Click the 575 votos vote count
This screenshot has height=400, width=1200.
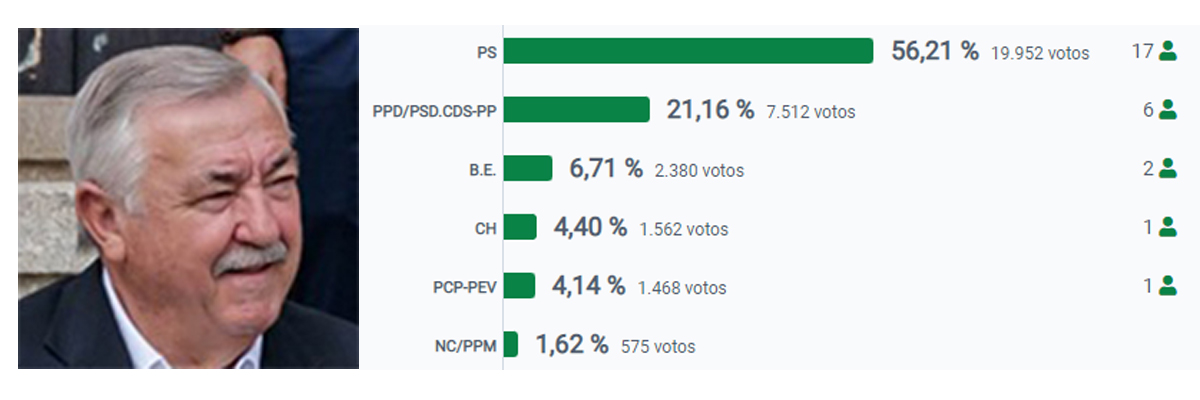pyautogui.click(x=658, y=347)
